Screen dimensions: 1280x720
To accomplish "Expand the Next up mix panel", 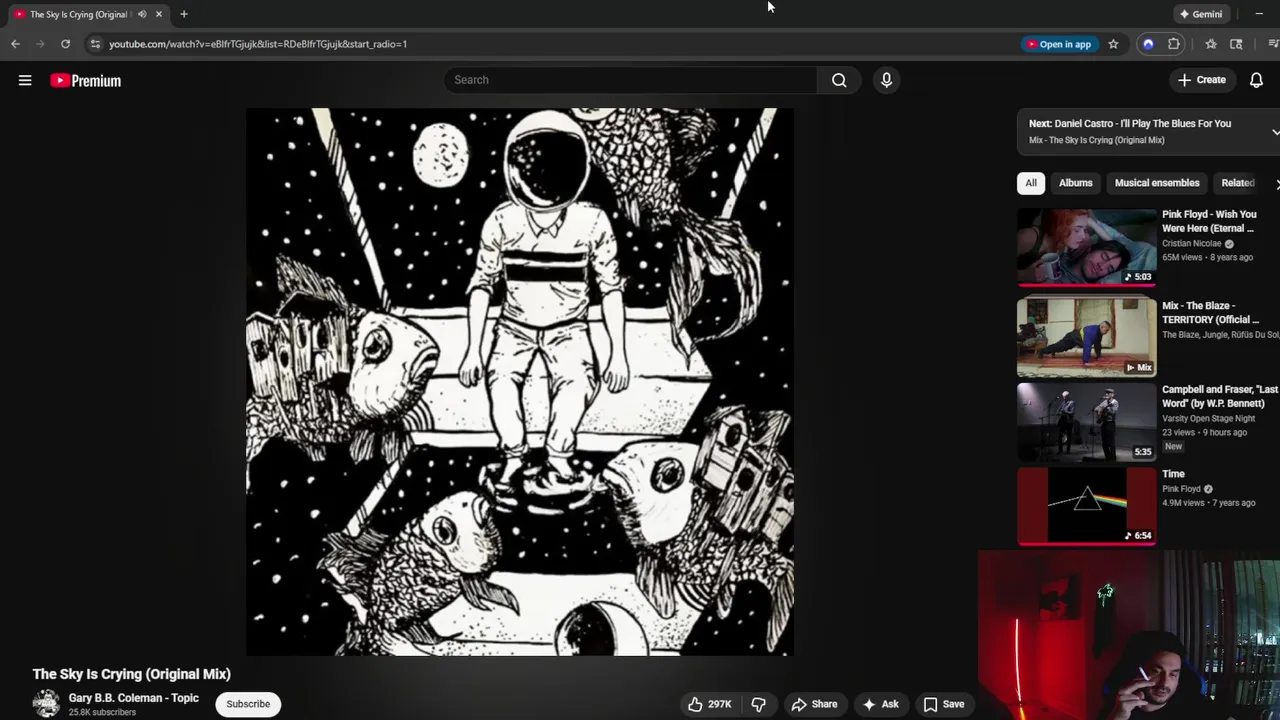I will (1275, 132).
